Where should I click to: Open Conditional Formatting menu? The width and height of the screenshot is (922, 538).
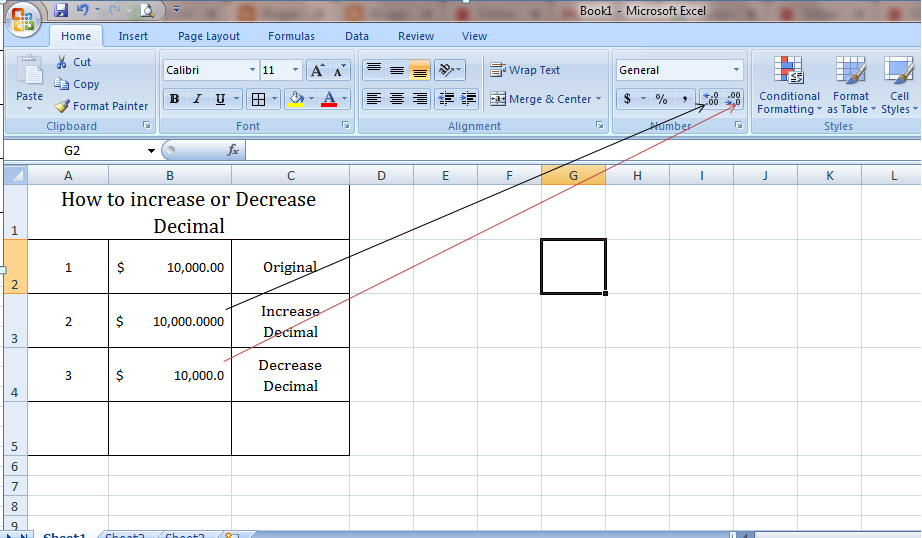(x=789, y=85)
